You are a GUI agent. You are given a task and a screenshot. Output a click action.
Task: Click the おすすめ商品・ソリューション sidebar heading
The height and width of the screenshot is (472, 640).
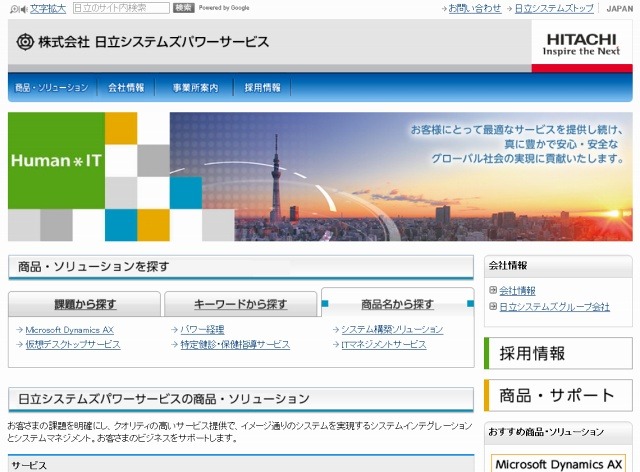(546, 432)
